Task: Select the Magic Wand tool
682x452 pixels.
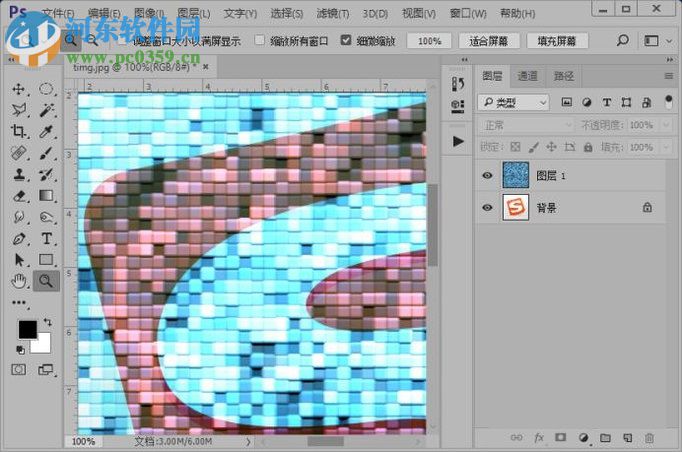Action: pyautogui.click(x=46, y=110)
